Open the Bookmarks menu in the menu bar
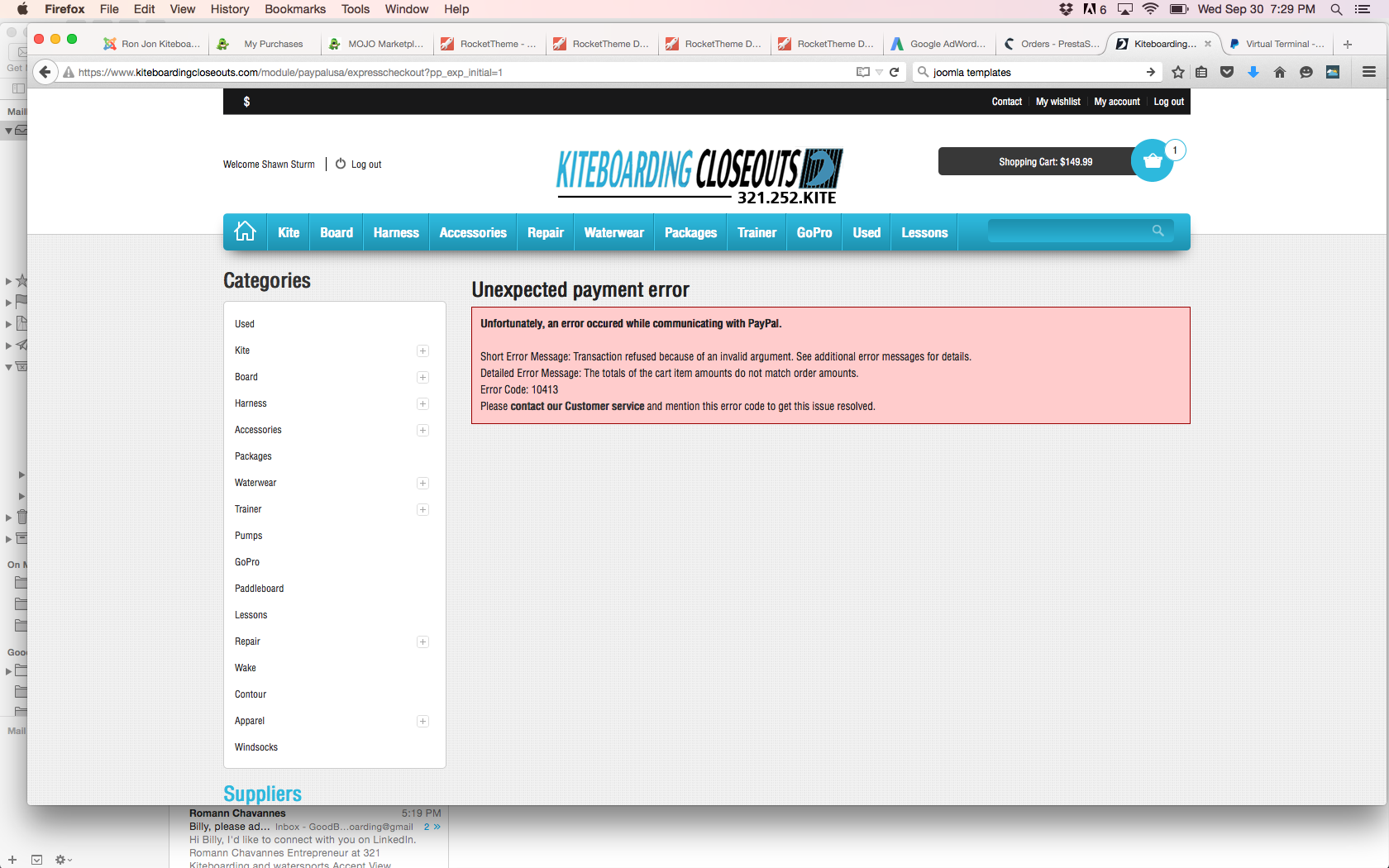This screenshot has height=868, width=1389. (295, 9)
